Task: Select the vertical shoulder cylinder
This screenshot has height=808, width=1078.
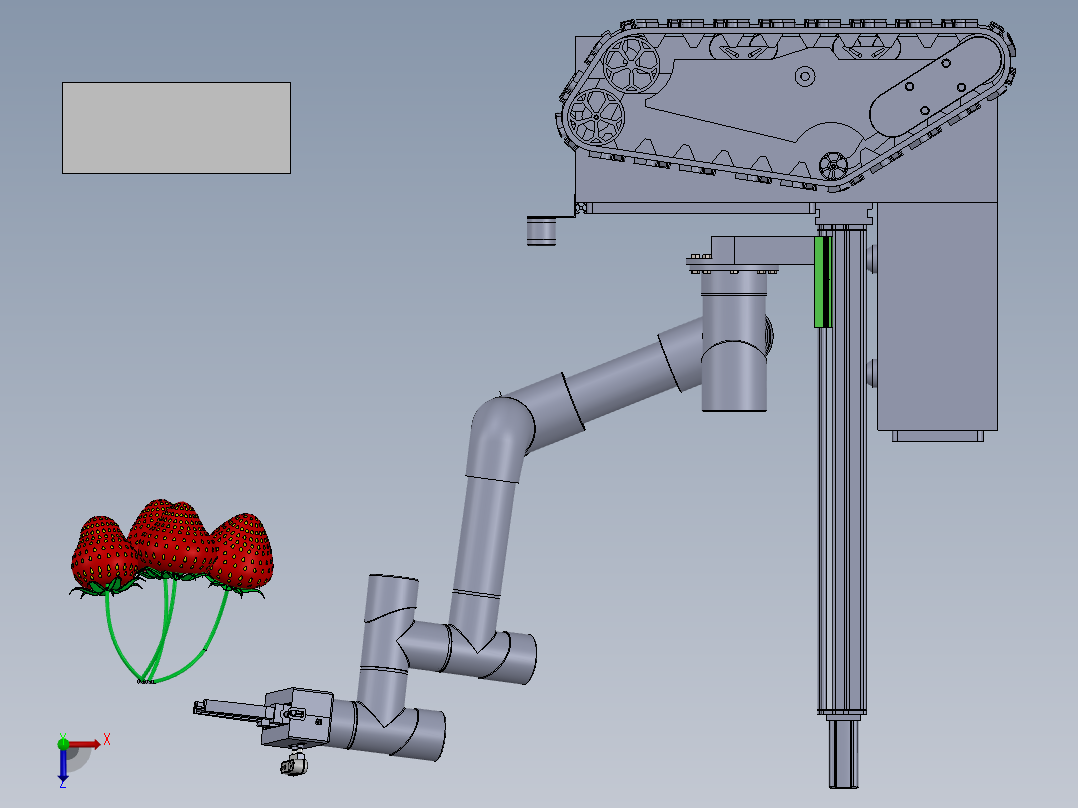Action: pyautogui.click(x=734, y=342)
